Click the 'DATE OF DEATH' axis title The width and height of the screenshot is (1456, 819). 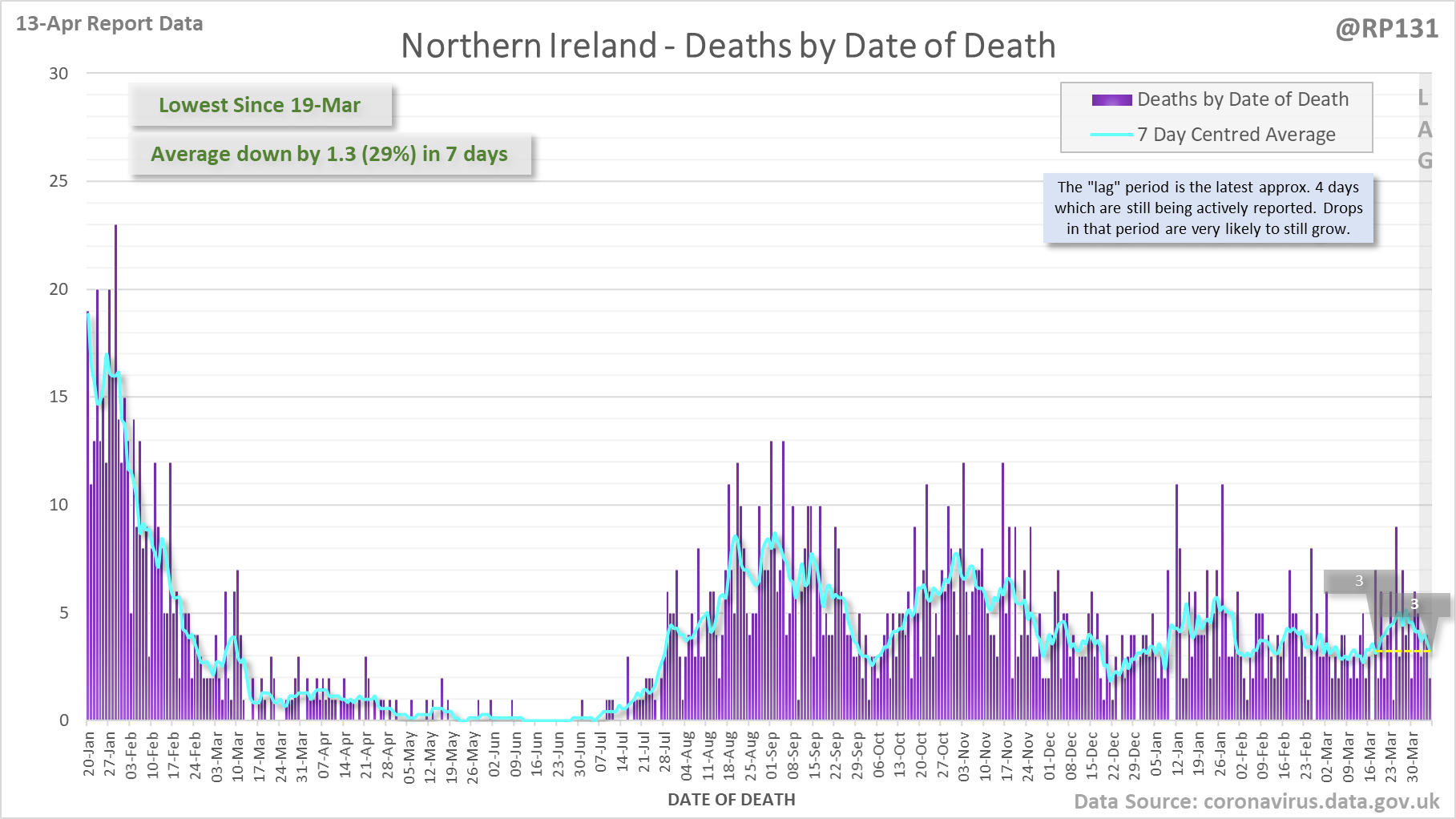tap(731, 800)
